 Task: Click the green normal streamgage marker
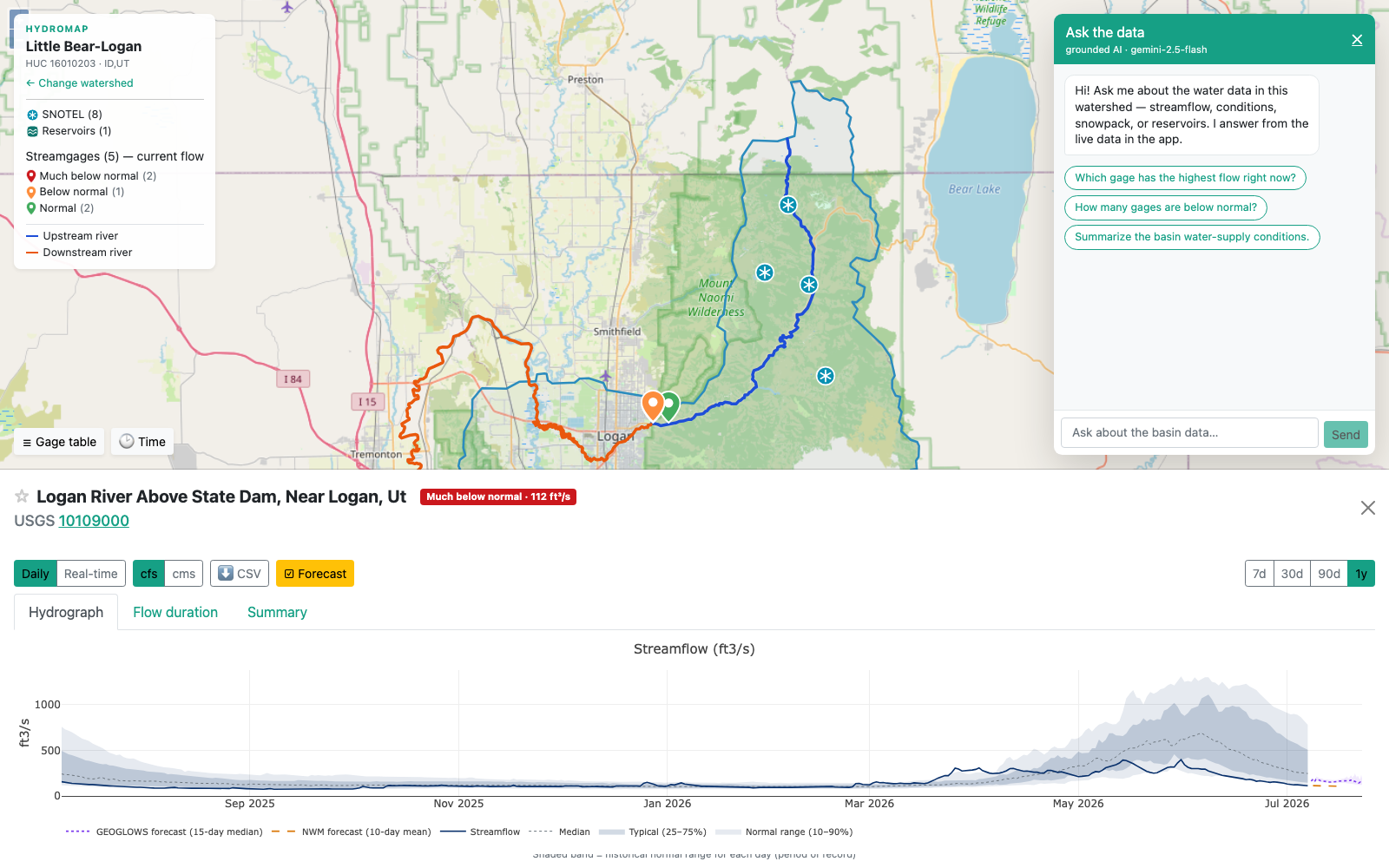tap(670, 405)
